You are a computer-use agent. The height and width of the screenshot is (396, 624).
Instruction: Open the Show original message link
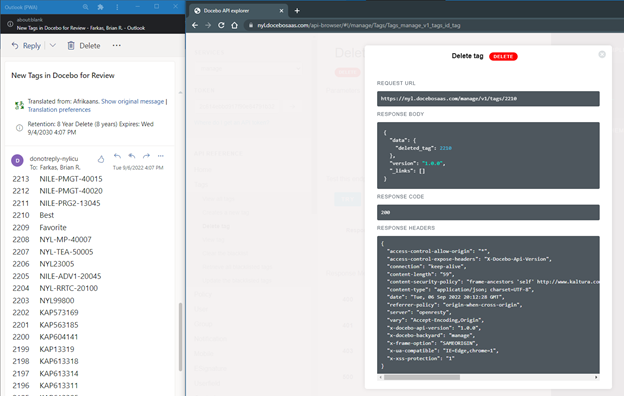tap(133, 101)
